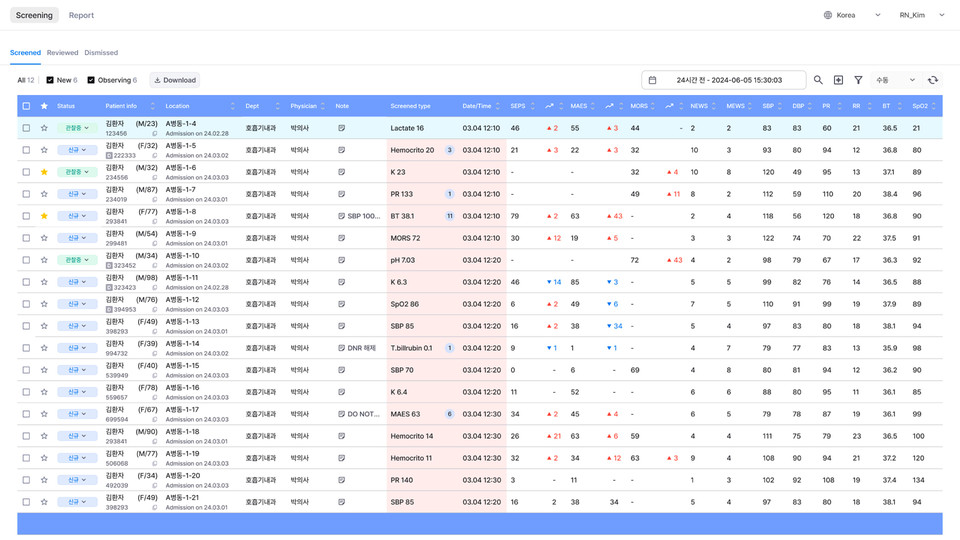This screenshot has width=960, height=540.
Task: Open the RN_Kim user dropdown
Action: (x=921, y=15)
